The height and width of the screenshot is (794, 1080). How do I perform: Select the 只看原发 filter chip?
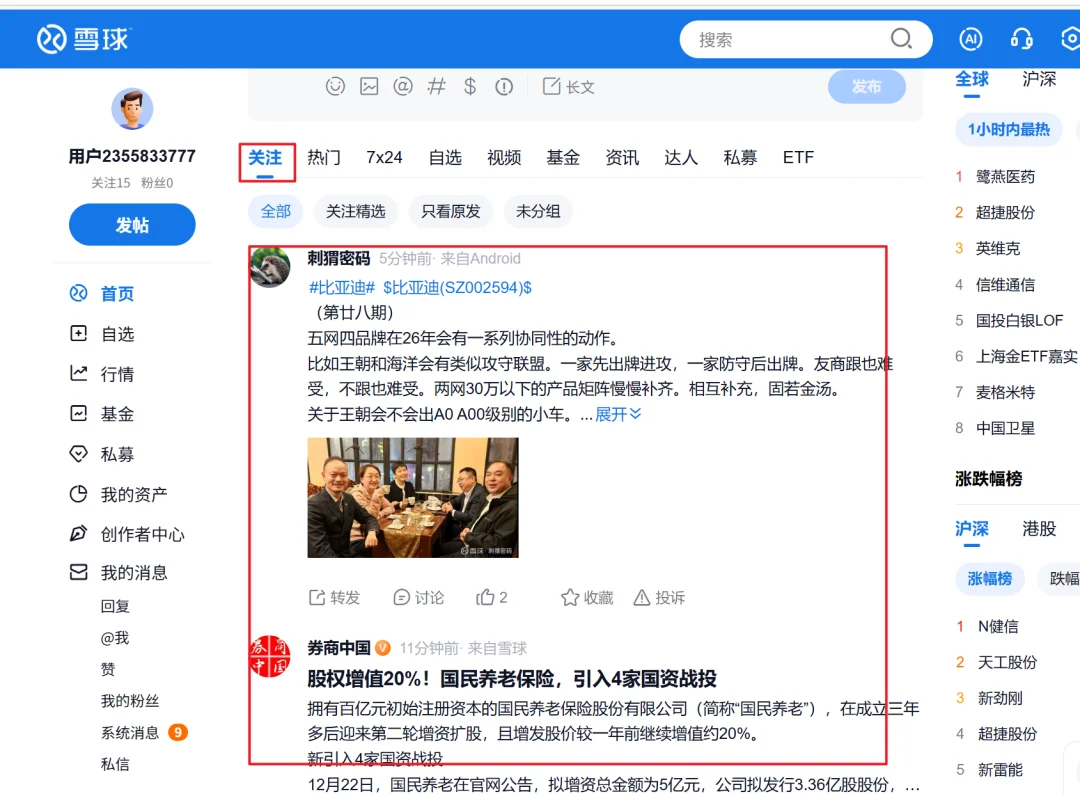click(450, 211)
